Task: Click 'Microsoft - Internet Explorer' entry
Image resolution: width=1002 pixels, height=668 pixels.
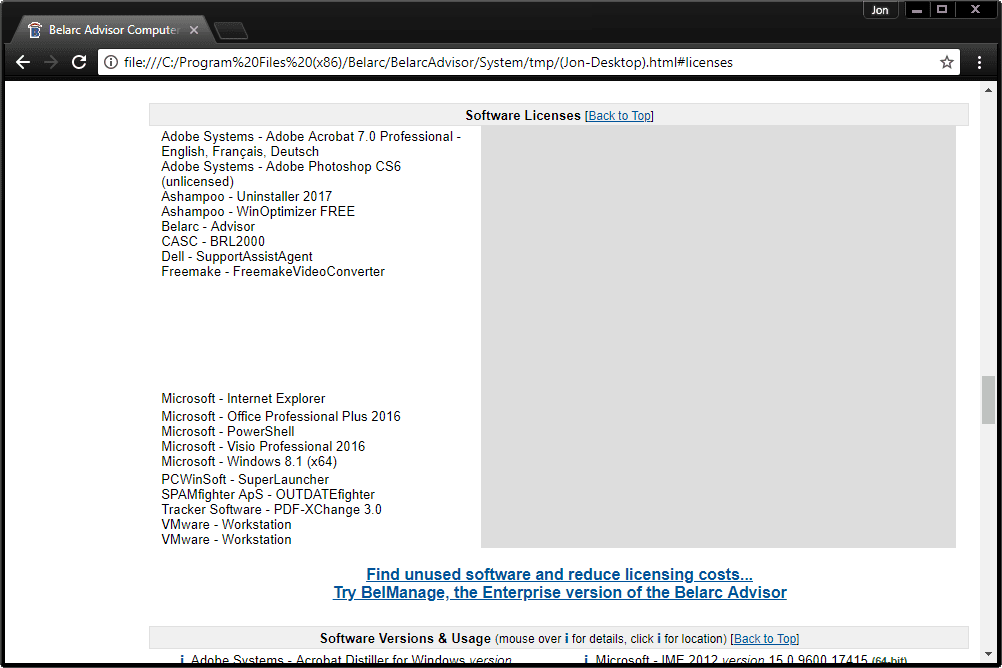Action: (243, 398)
